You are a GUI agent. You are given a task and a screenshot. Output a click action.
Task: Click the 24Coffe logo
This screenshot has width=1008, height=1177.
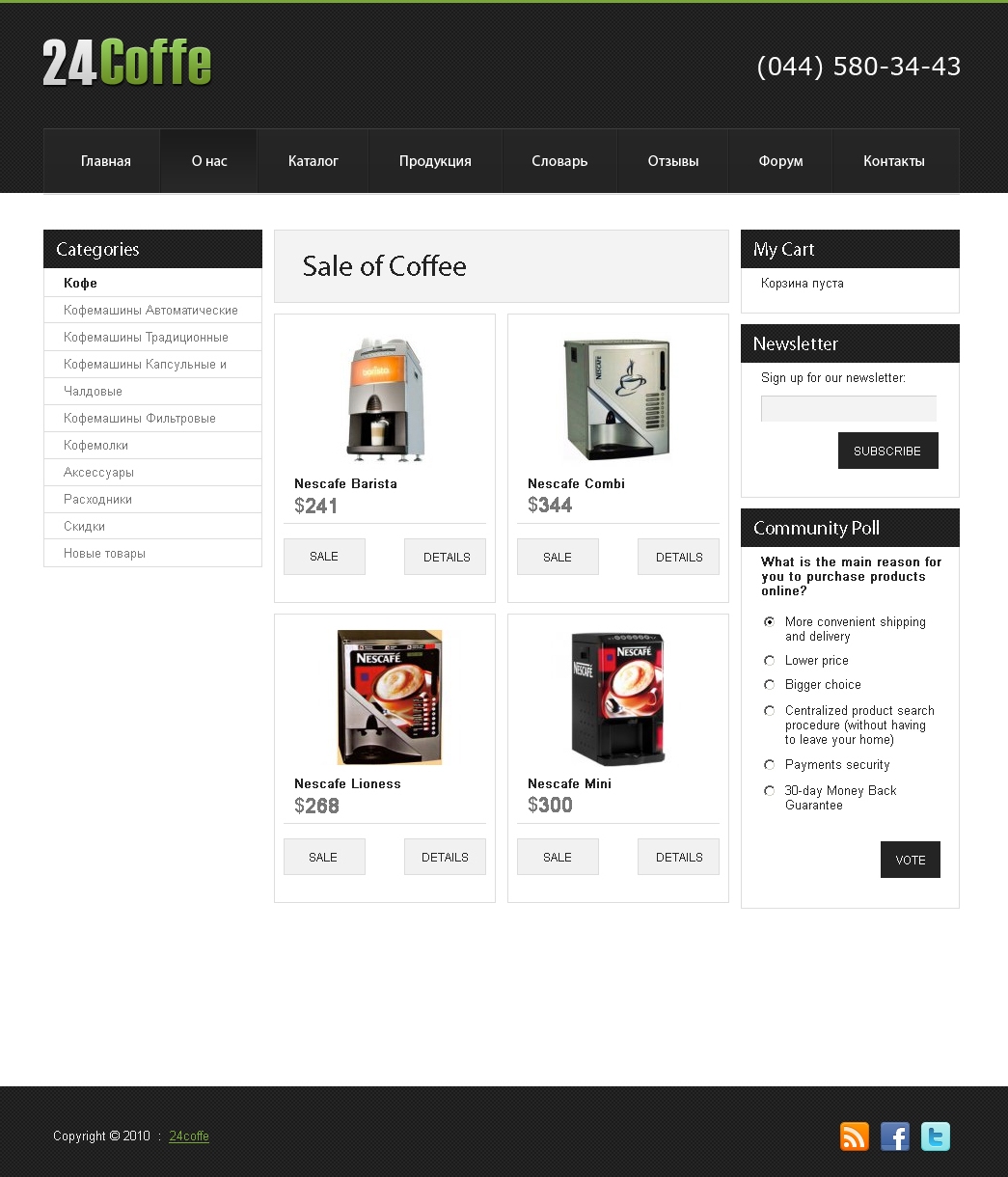tap(127, 64)
